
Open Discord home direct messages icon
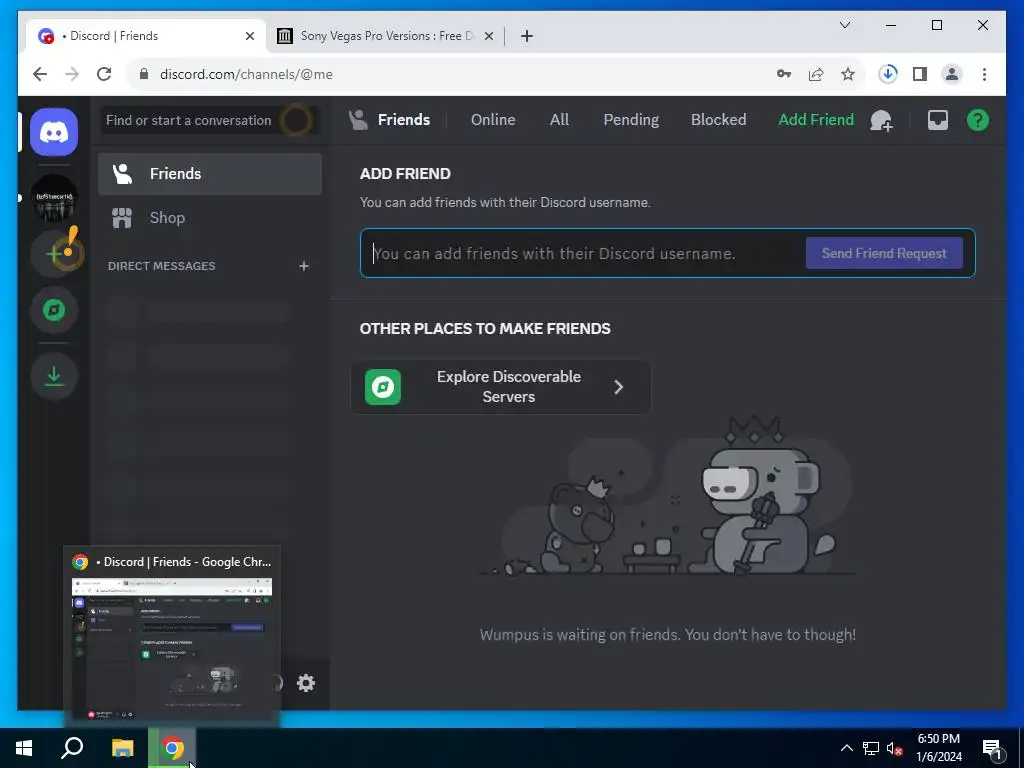click(54, 133)
